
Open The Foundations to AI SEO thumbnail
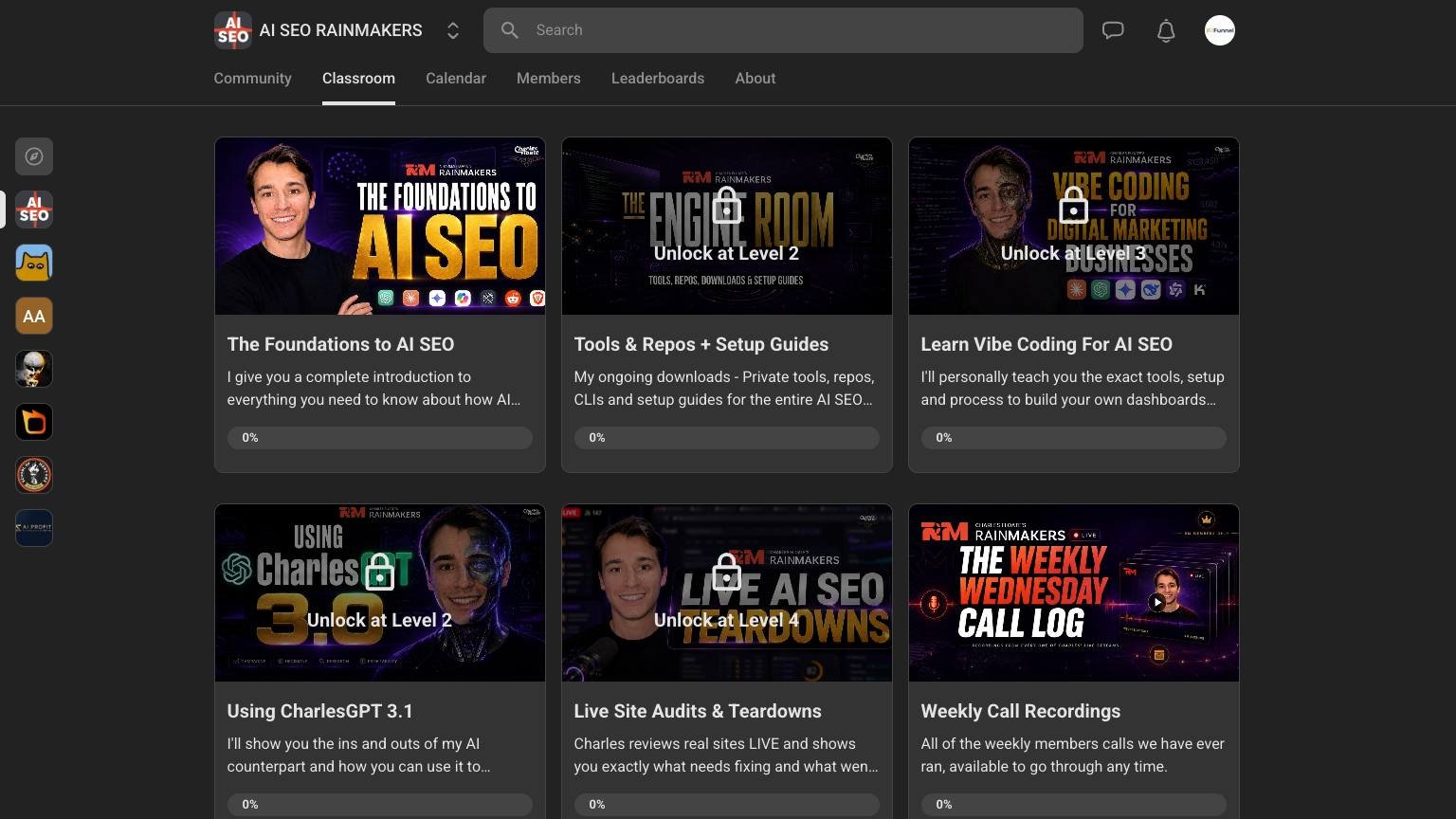point(380,227)
